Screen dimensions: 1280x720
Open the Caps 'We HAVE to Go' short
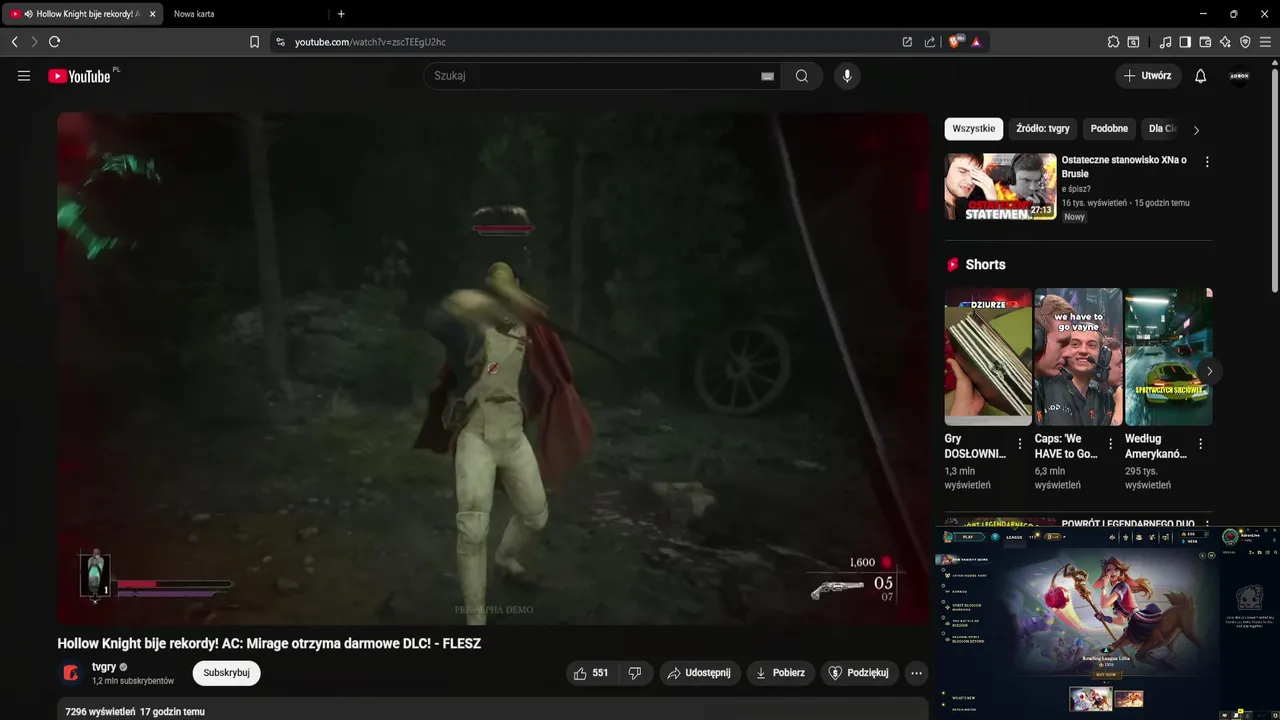(x=1078, y=357)
